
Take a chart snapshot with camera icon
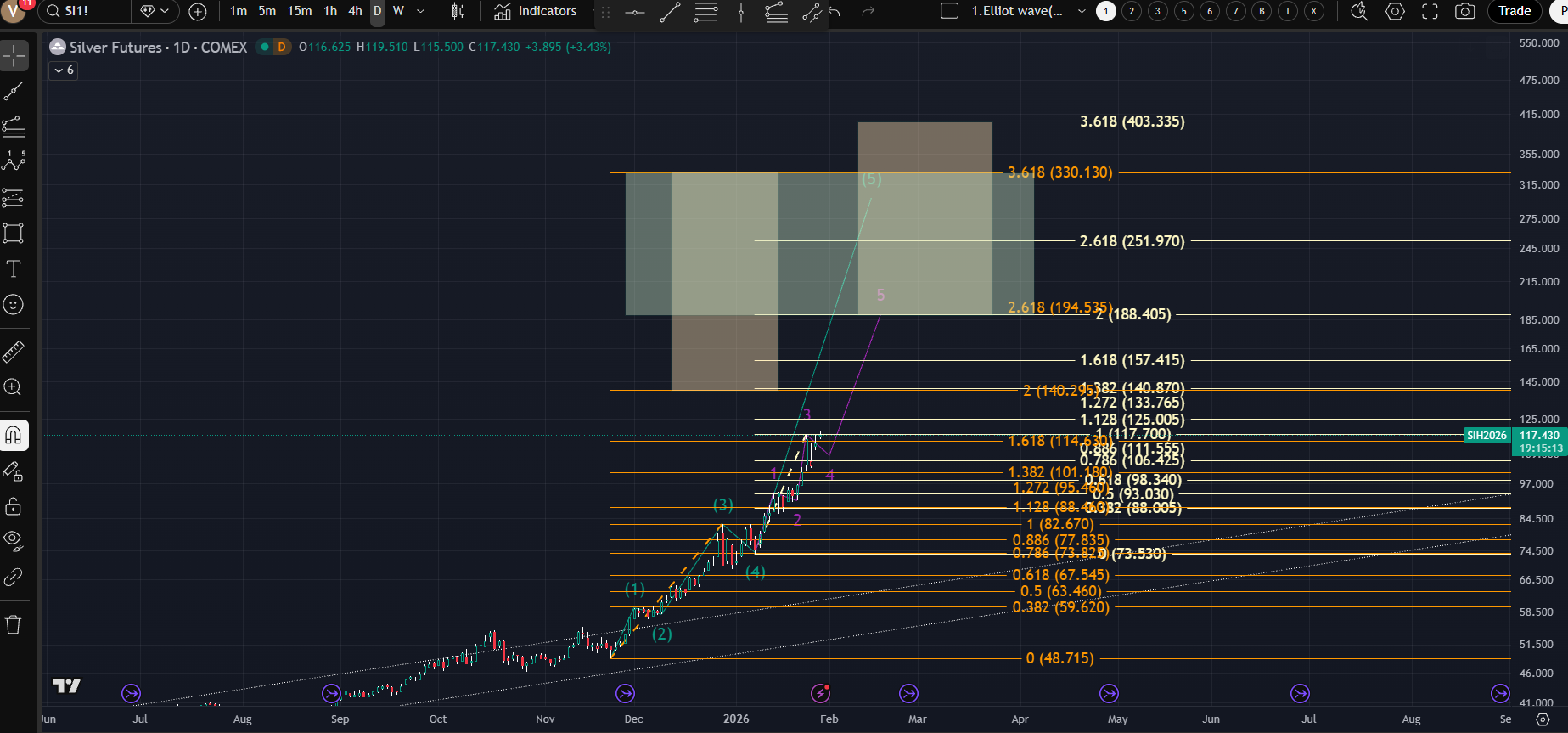1464,11
